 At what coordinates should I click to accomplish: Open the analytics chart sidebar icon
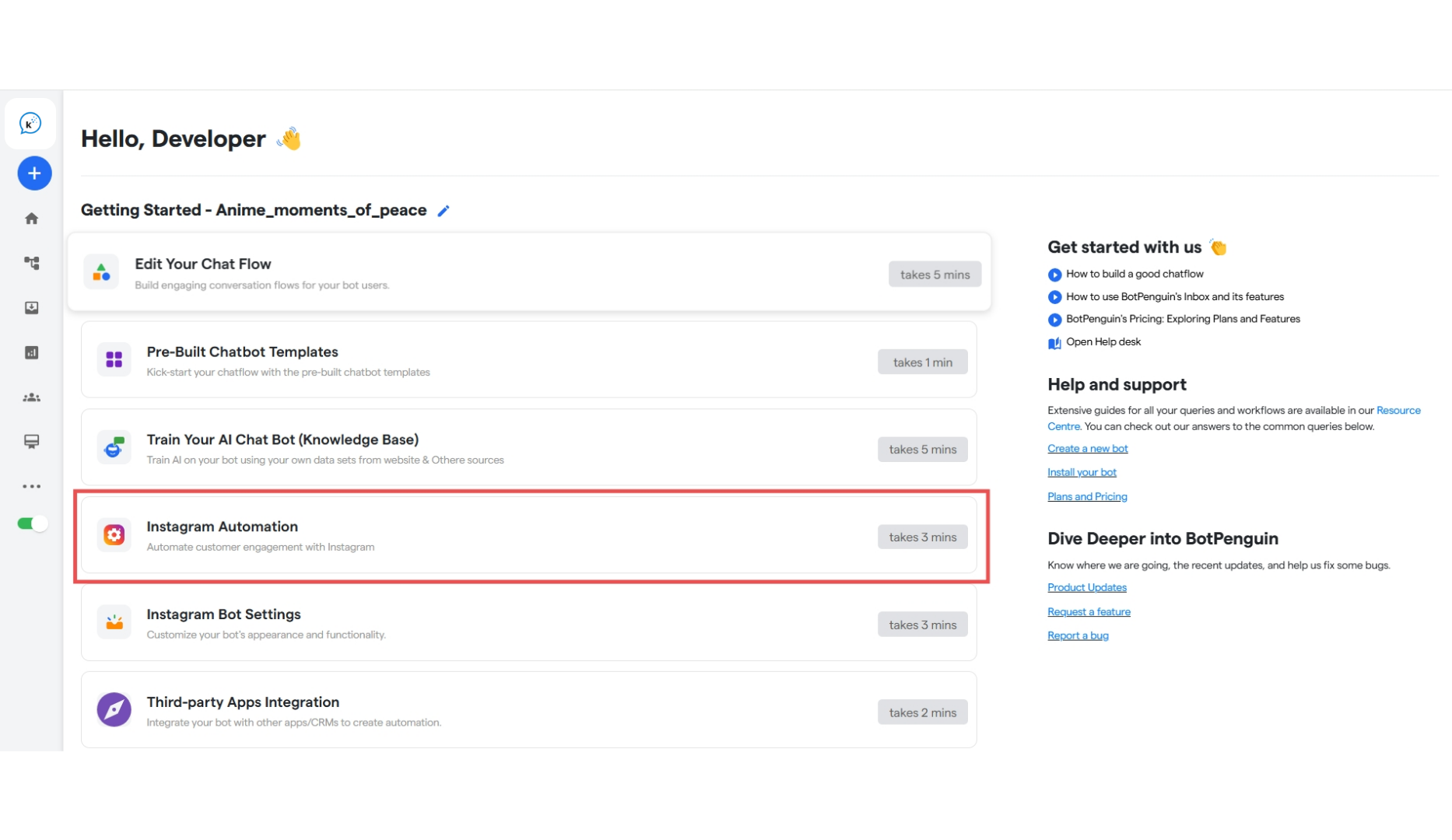[x=32, y=352]
